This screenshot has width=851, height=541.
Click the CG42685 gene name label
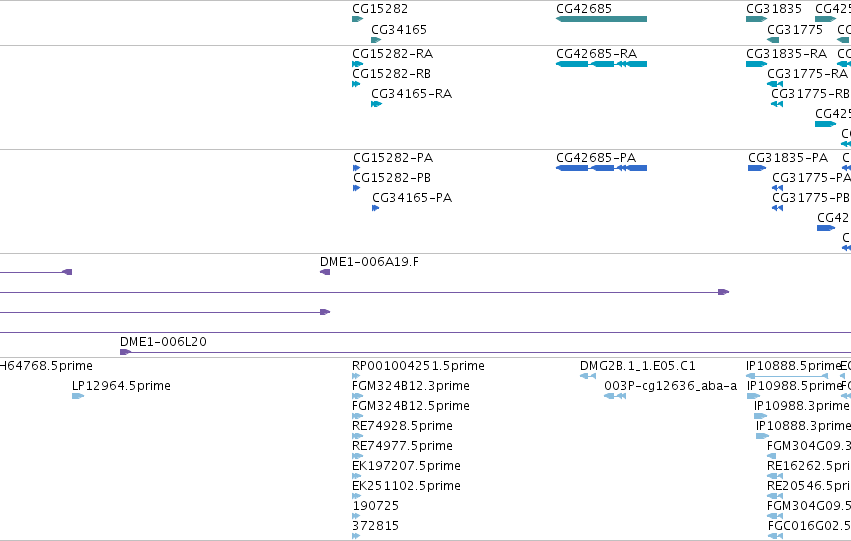[x=584, y=9]
